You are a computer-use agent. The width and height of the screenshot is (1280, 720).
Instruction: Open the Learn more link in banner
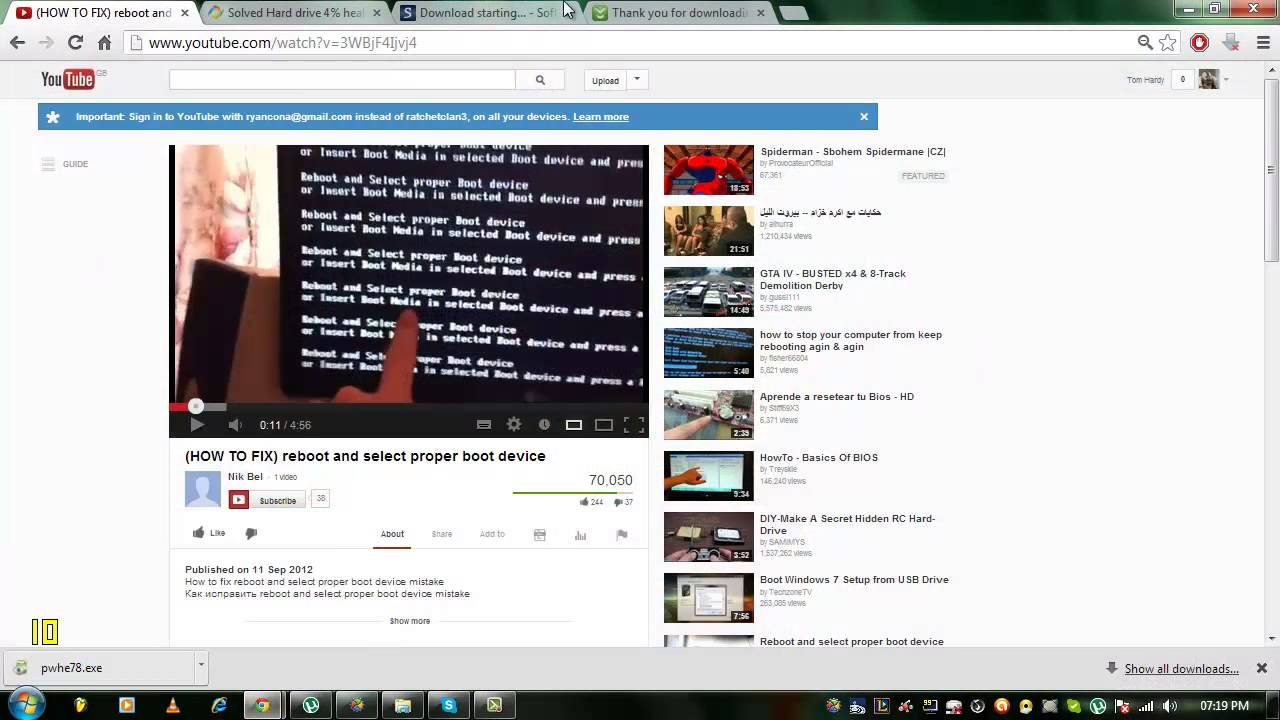(x=601, y=117)
